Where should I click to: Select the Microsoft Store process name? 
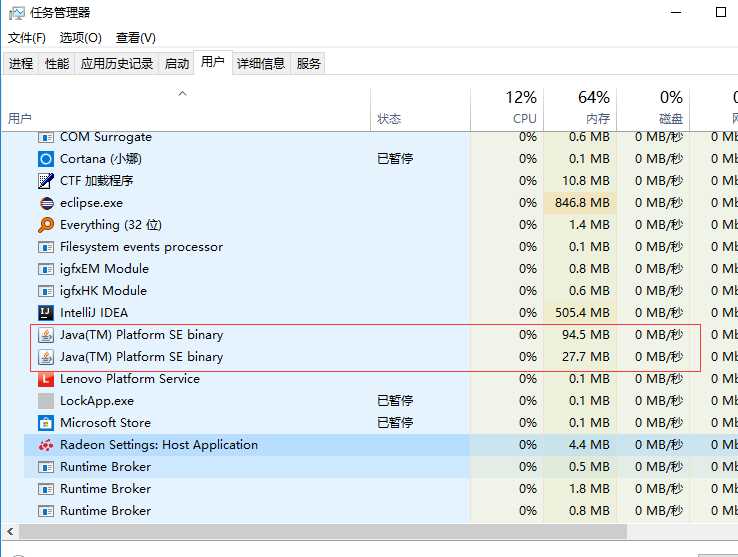105,423
